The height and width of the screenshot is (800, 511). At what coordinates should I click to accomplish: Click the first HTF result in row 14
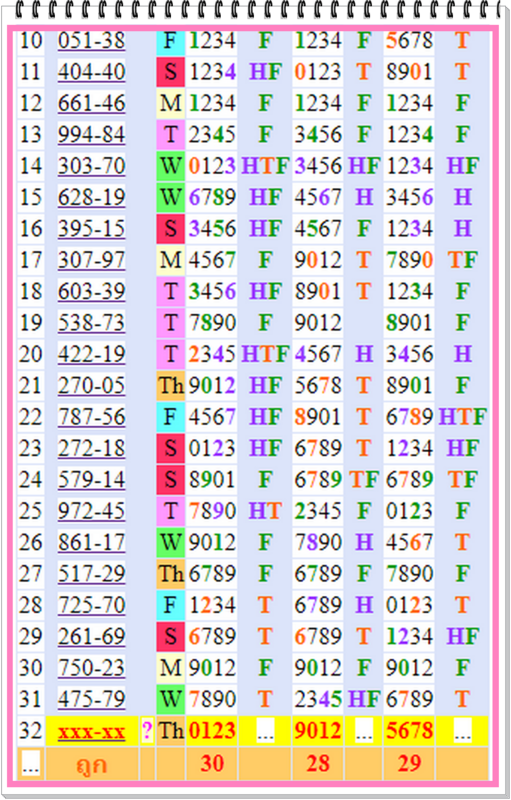click(x=265, y=166)
